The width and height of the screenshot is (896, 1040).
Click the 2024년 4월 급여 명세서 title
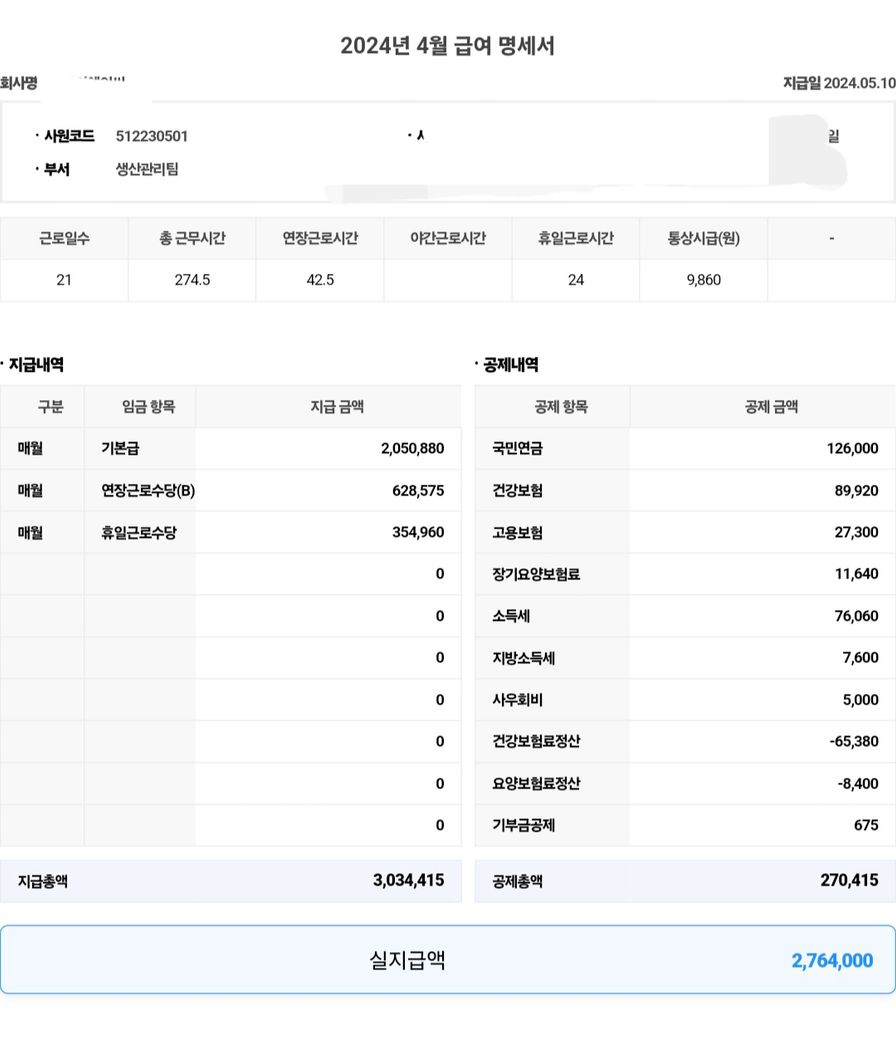(447, 46)
